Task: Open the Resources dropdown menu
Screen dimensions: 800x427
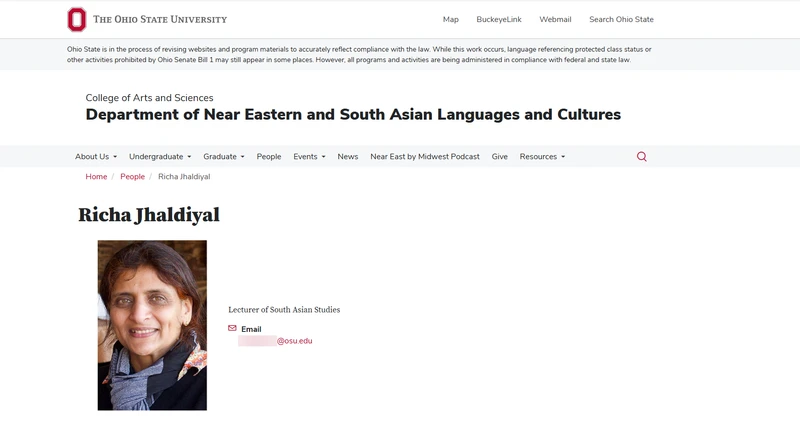Action: (x=542, y=157)
